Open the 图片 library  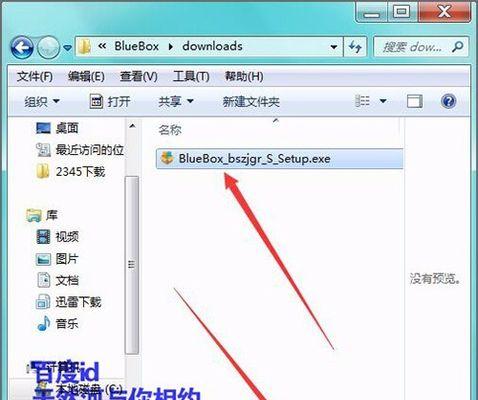[57, 259]
